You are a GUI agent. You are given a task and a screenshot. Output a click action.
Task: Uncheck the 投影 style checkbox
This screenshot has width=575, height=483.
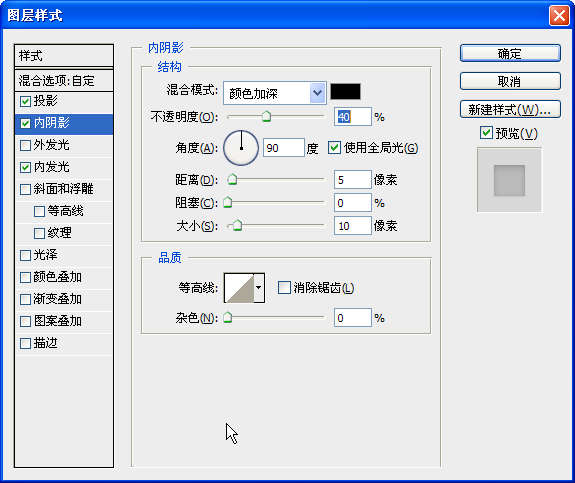pos(25,101)
